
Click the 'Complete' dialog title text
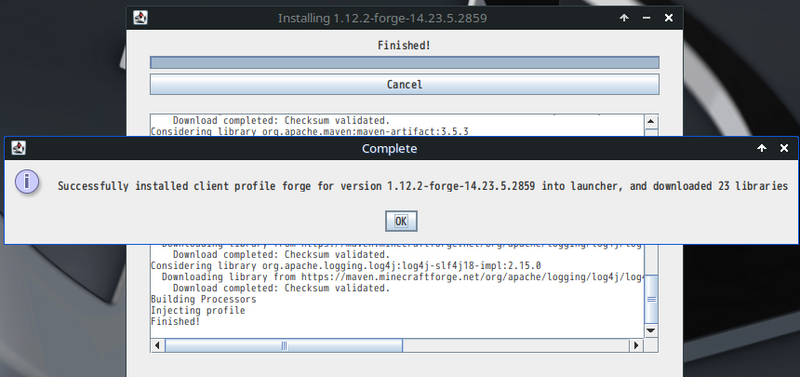389,148
